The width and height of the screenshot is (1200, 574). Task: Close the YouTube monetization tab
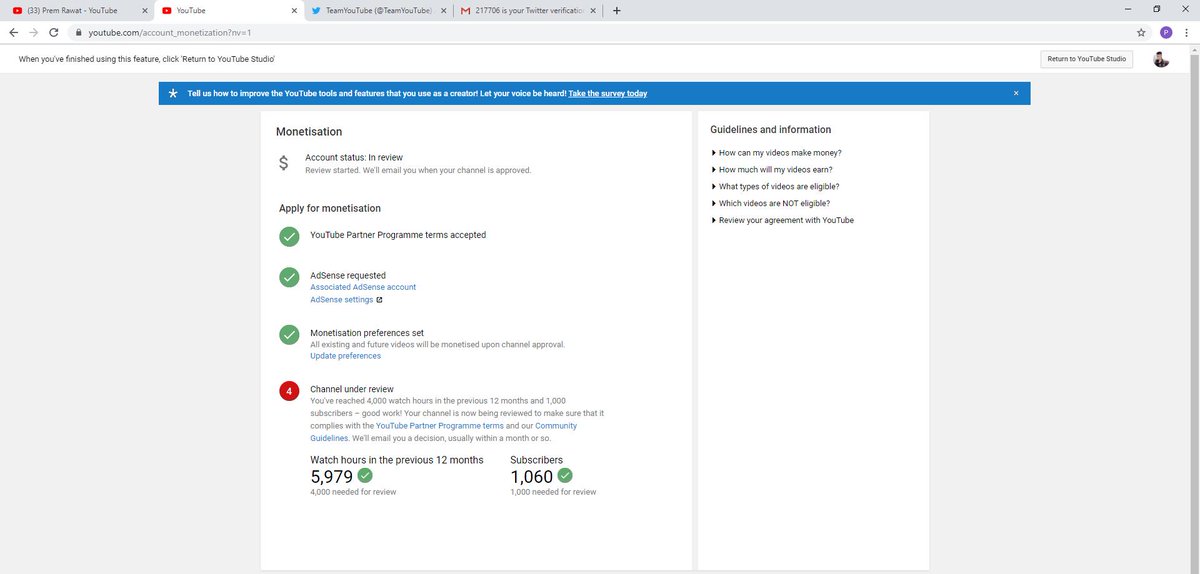click(294, 11)
